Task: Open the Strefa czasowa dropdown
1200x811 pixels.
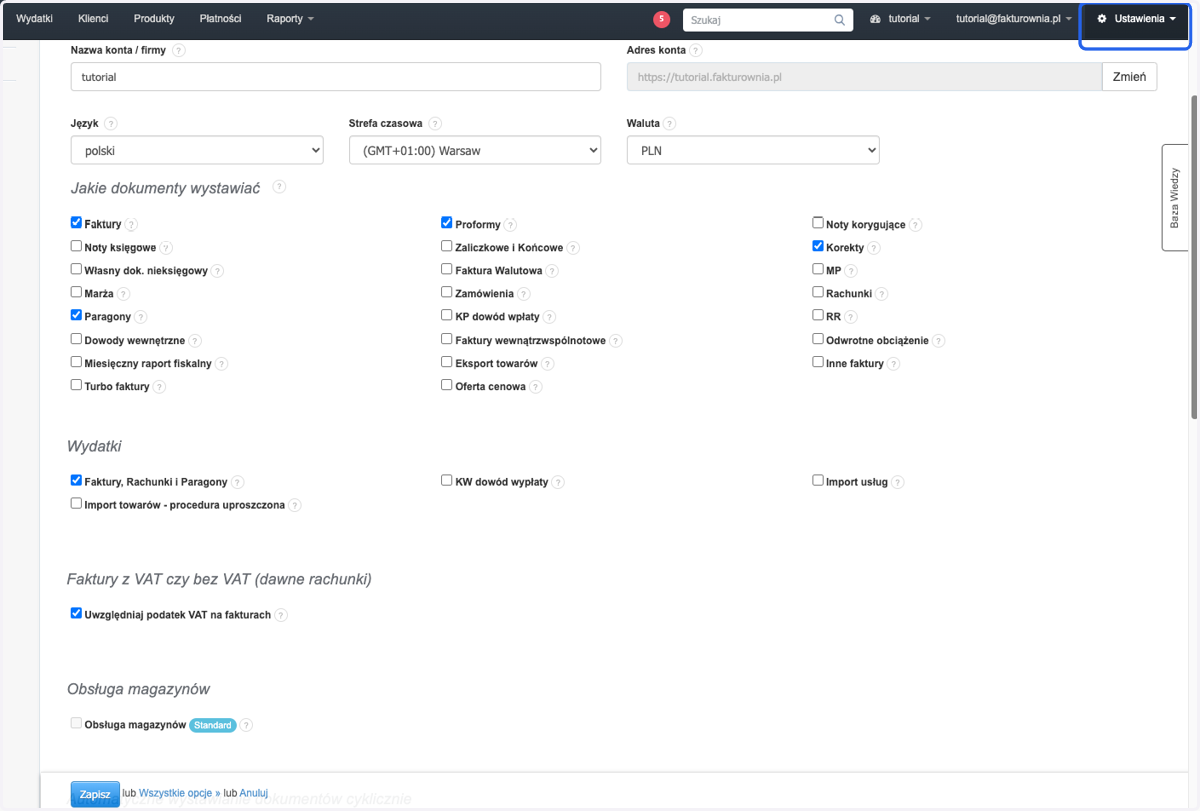Action: click(x=475, y=150)
